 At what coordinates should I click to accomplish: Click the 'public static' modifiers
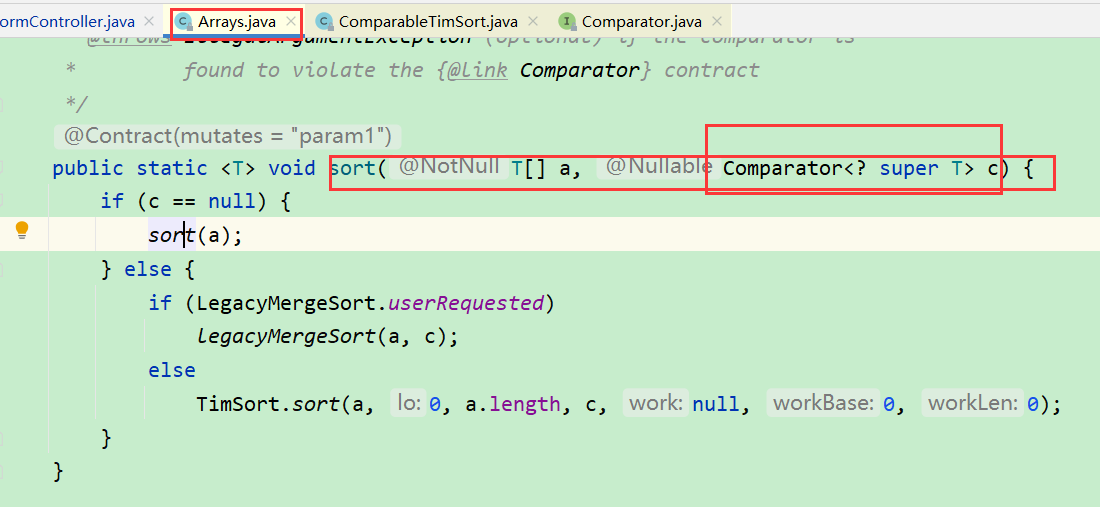[129, 169]
